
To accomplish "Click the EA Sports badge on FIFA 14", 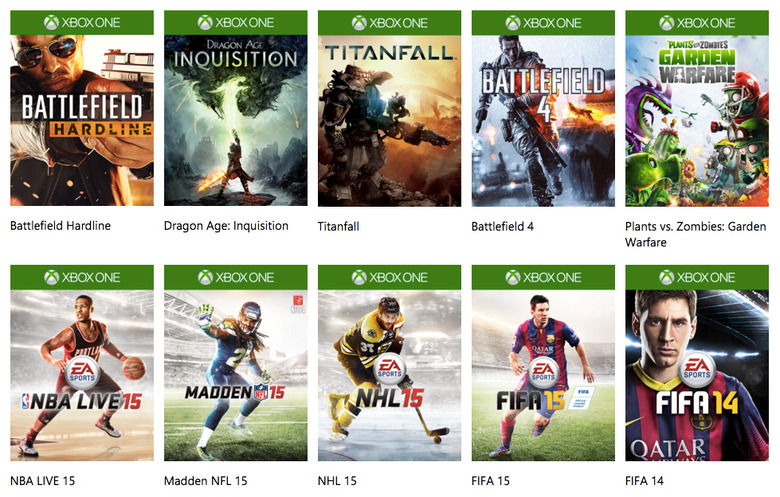I will pos(697,370).
